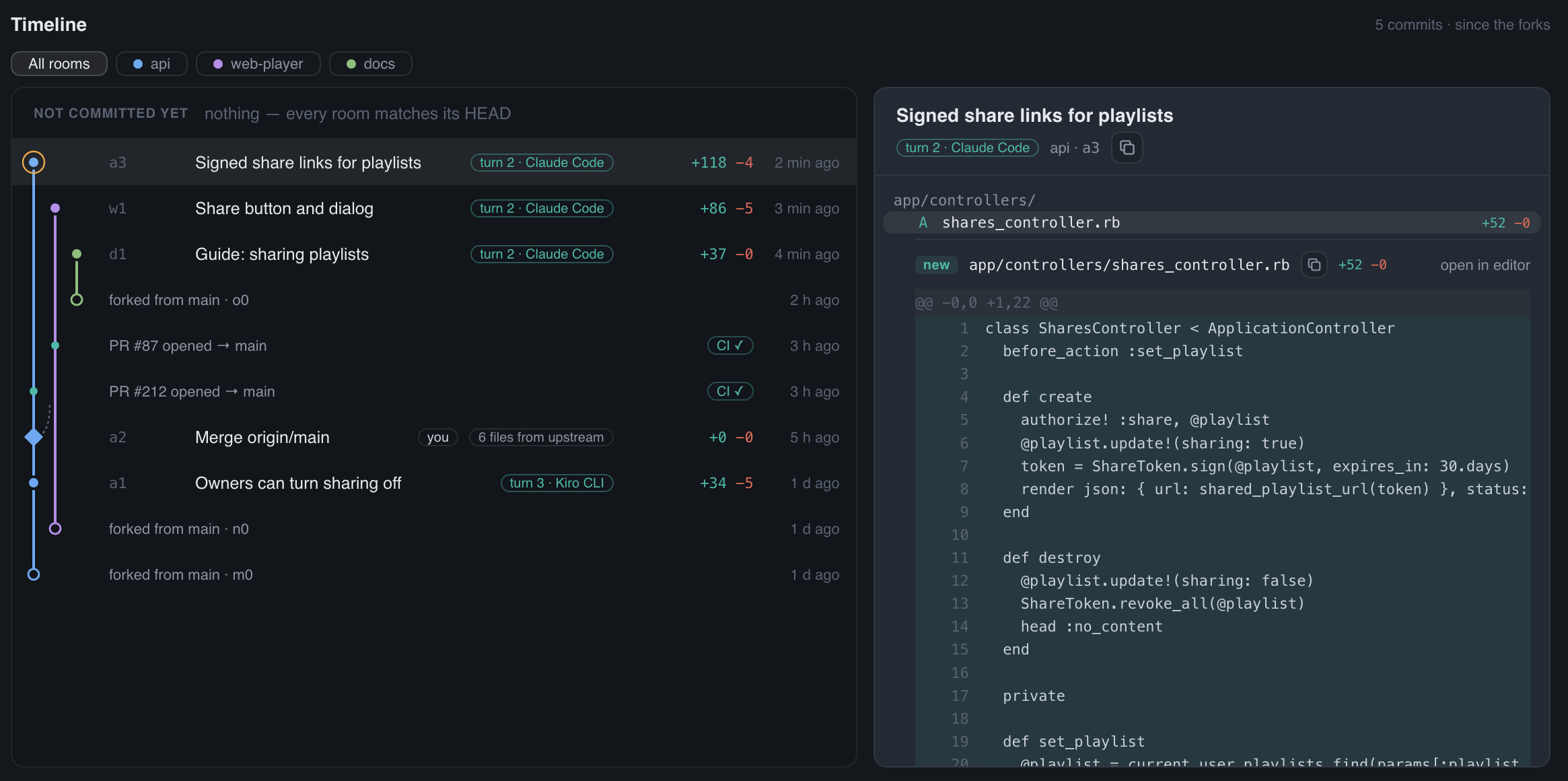Click CI check badge for PR #212
This screenshot has width=1568, height=781.
point(730,391)
